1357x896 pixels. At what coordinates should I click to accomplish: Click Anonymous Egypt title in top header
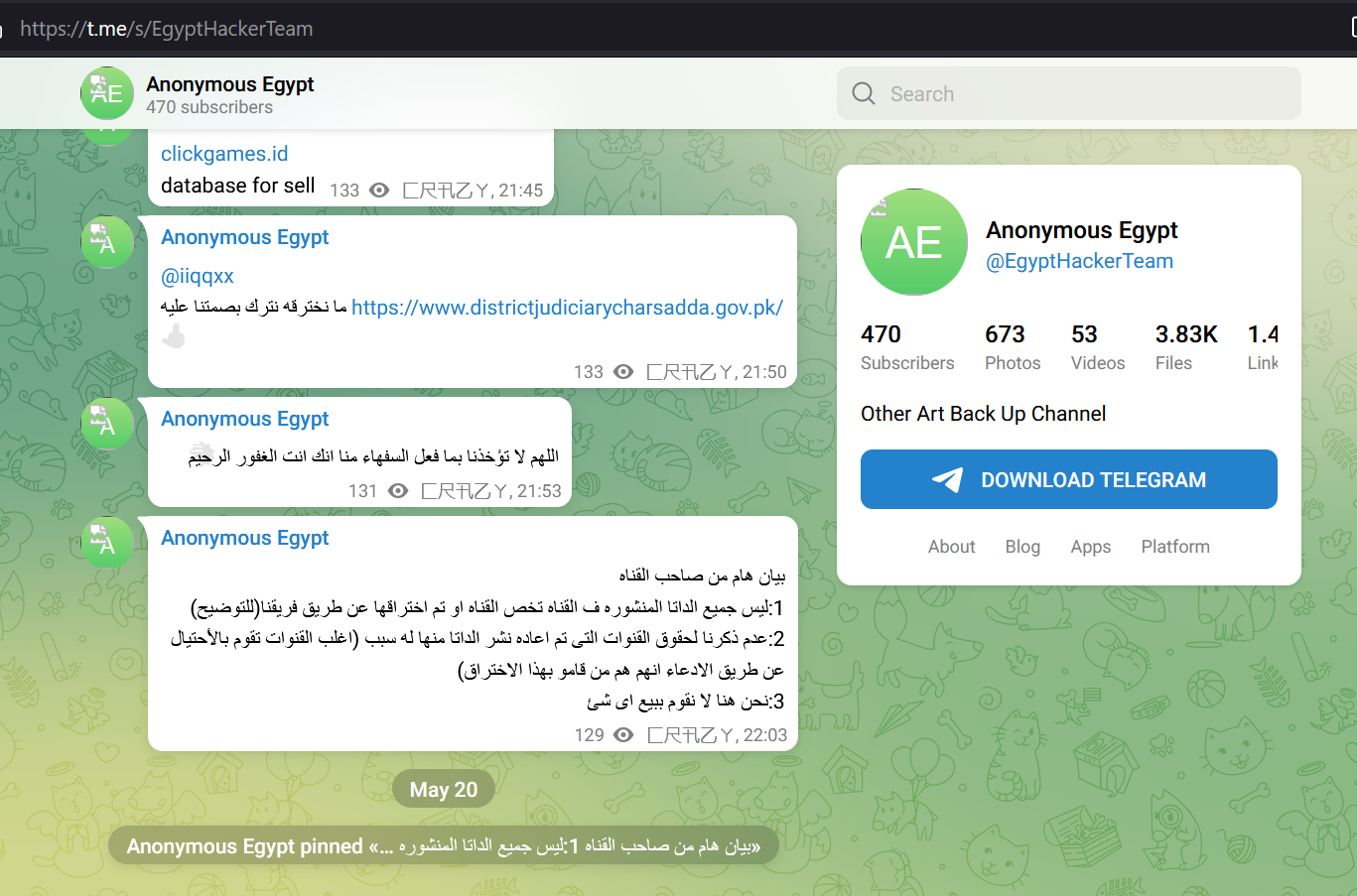[230, 84]
